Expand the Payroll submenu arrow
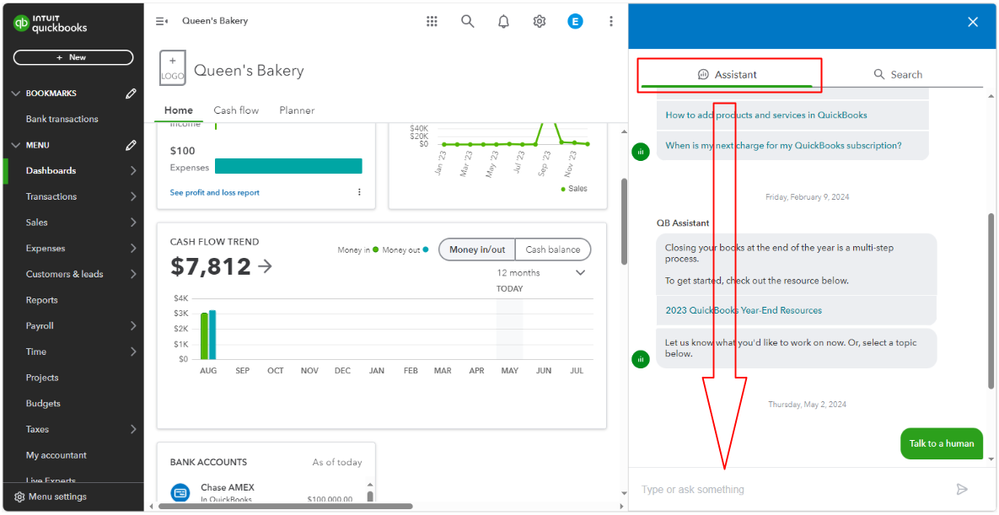This screenshot has height=515, width=999. [133, 326]
